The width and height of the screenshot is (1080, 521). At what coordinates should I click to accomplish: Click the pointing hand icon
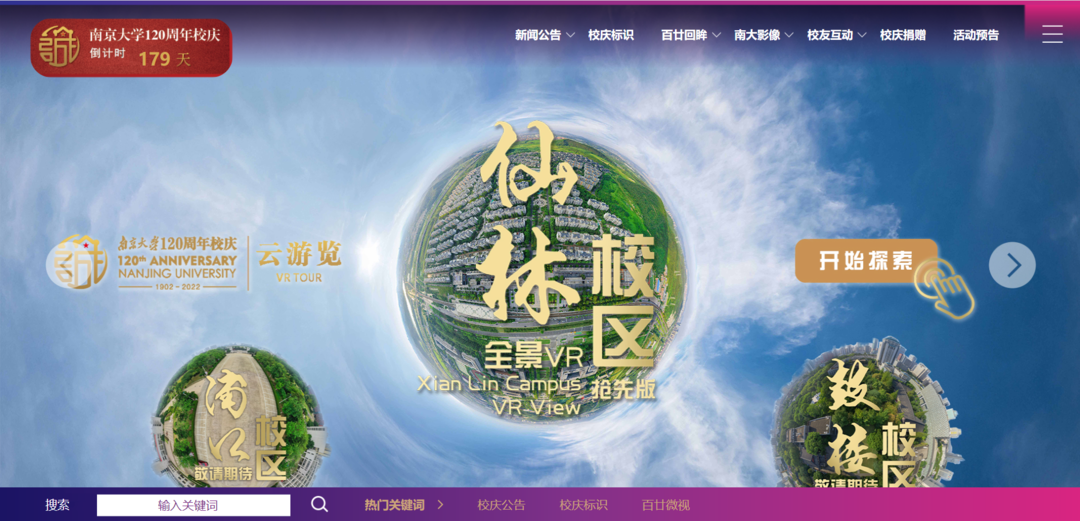click(946, 287)
